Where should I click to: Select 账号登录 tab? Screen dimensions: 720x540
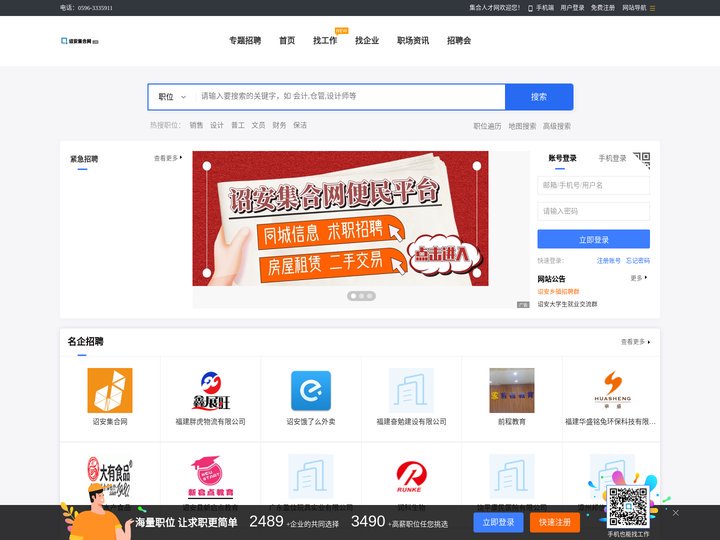[562, 158]
